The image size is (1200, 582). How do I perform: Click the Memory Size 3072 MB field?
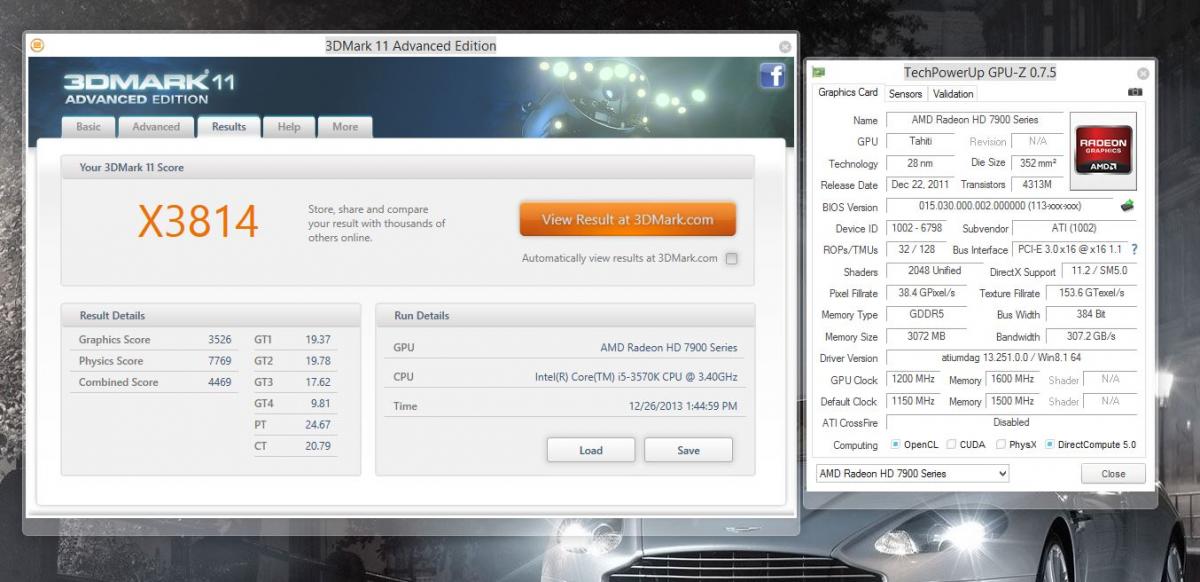pyautogui.click(x=927, y=337)
